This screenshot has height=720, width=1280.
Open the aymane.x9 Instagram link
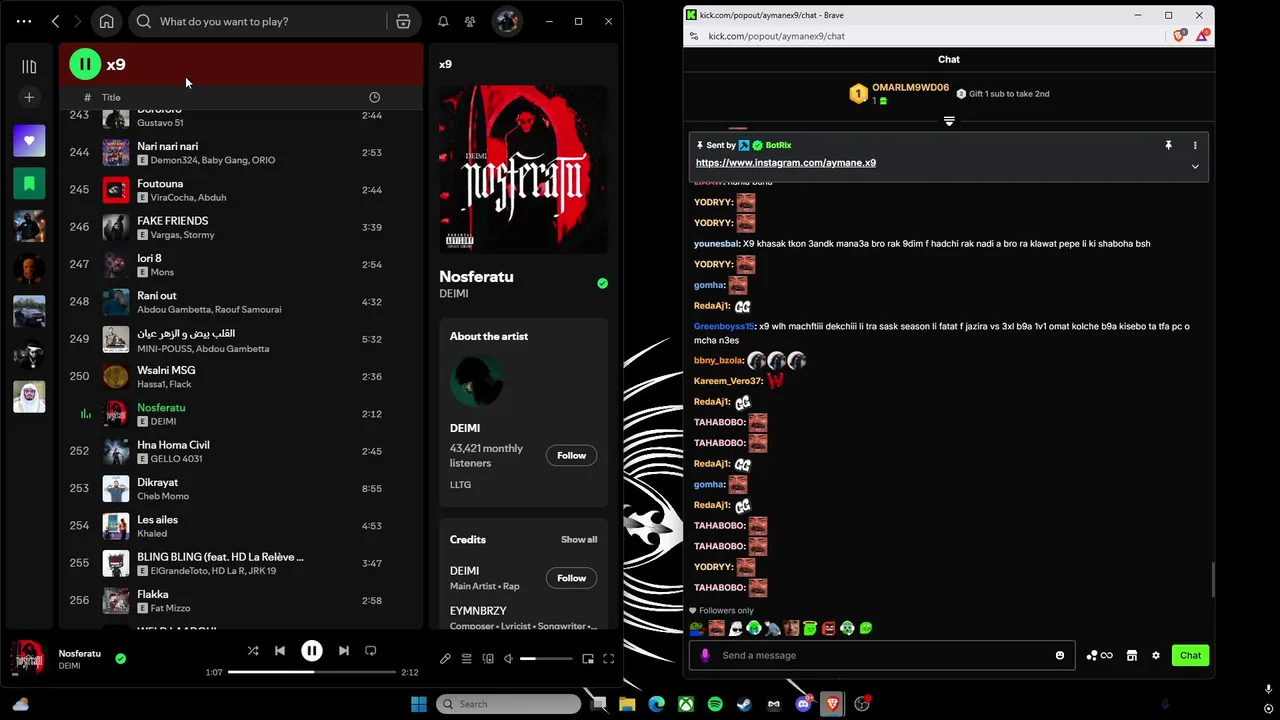tap(786, 163)
